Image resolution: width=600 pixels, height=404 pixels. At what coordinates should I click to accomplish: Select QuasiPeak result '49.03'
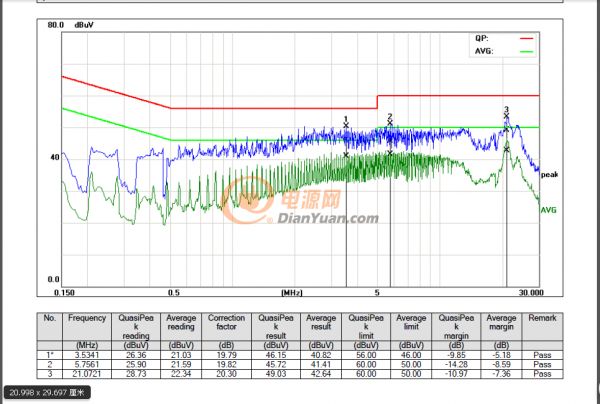tap(276, 373)
